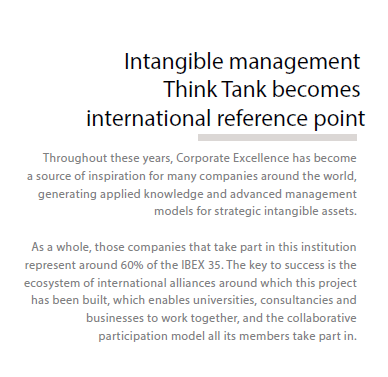
Task: Click the heading line "Think Tank becomes"
Action: (262, 89)
